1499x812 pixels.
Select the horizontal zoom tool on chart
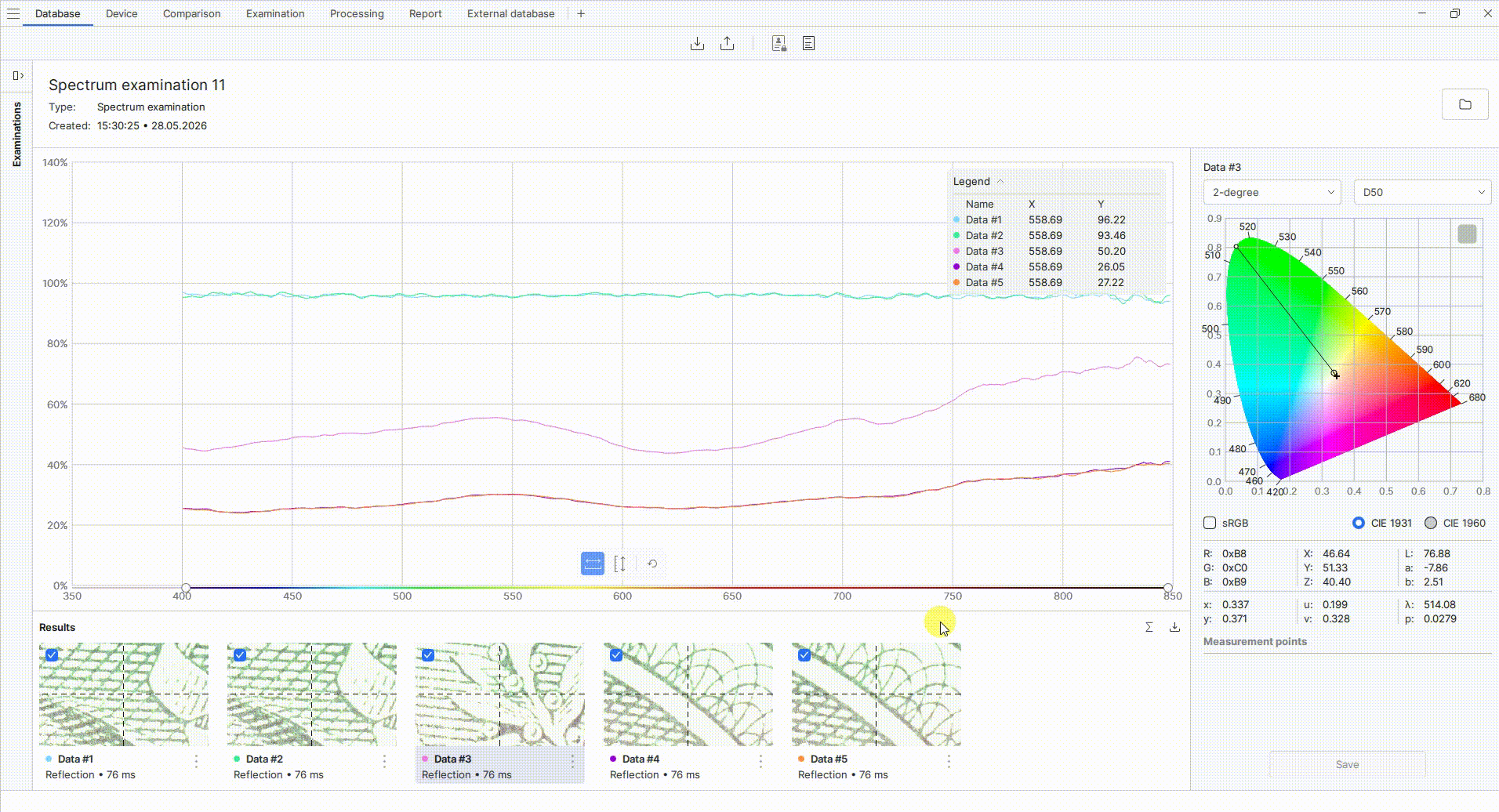pos(593,564)
